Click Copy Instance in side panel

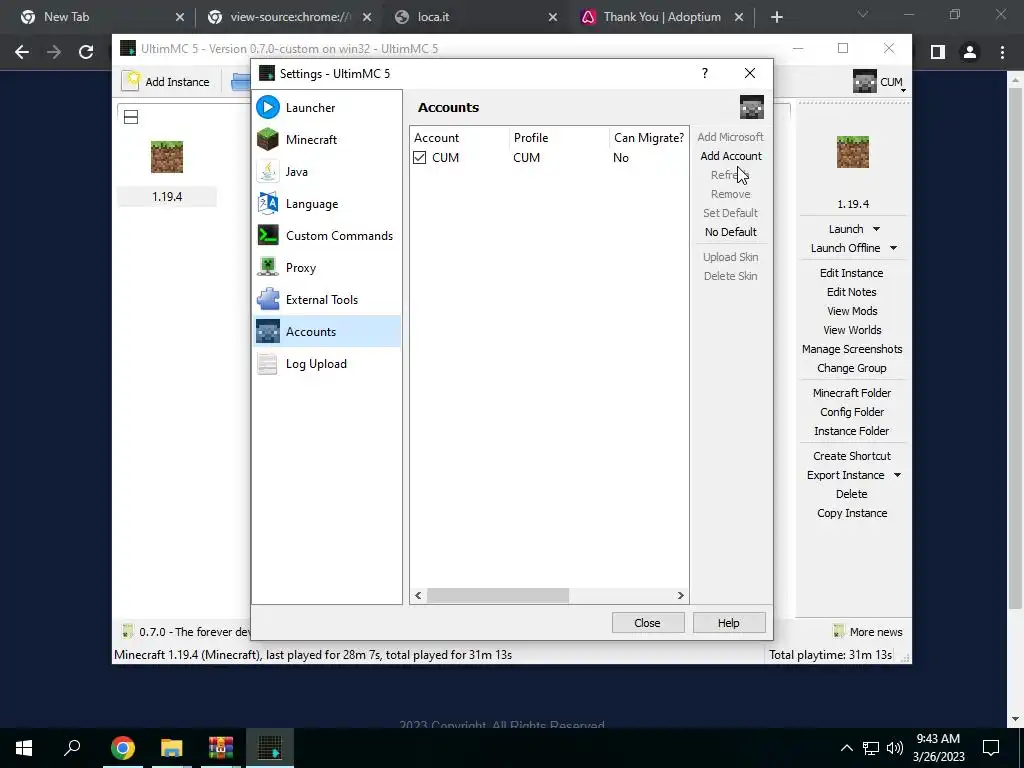click(x=852, y=513)
